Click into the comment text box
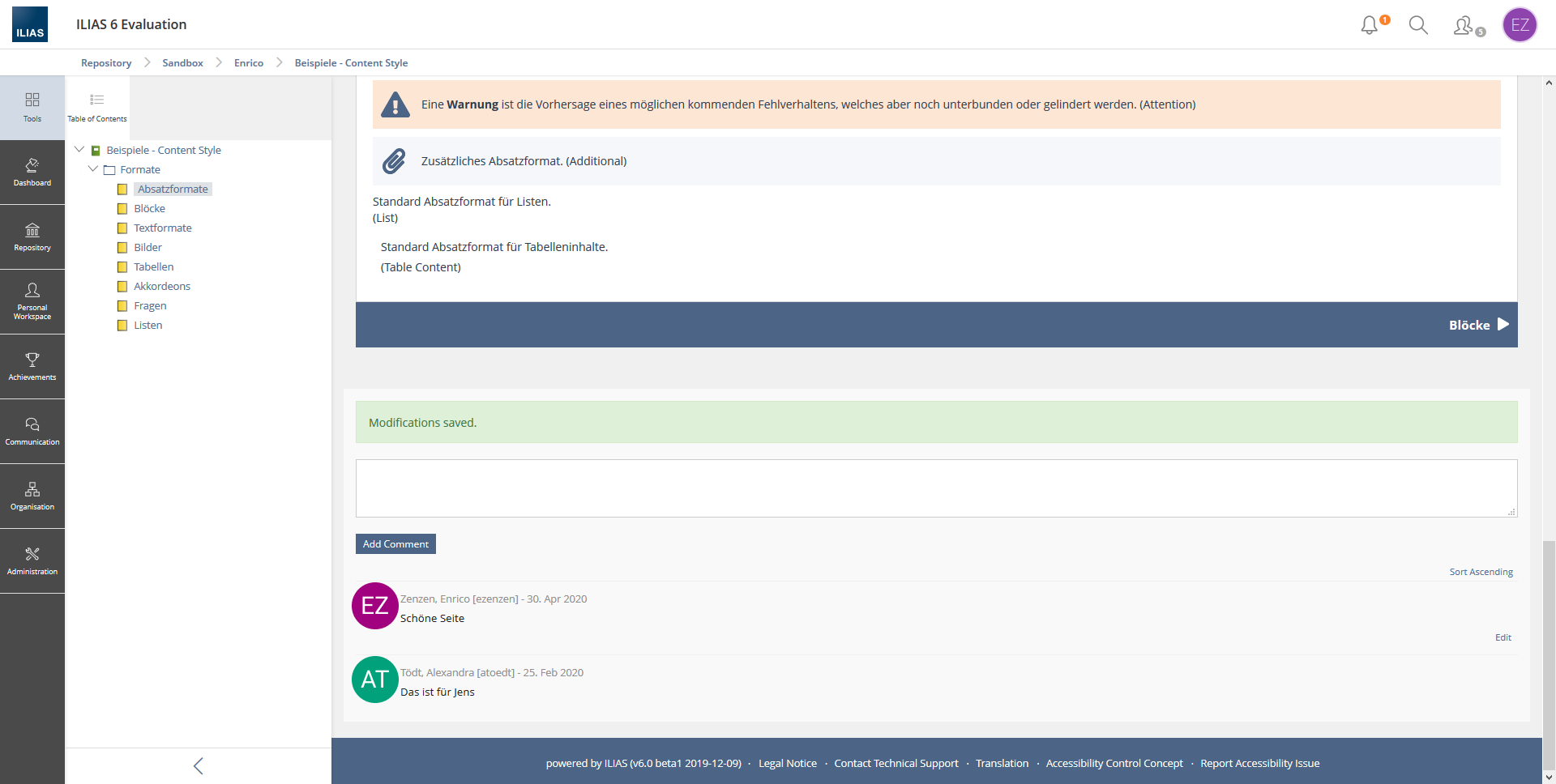The image size is (1556, 784). (936, 488)
